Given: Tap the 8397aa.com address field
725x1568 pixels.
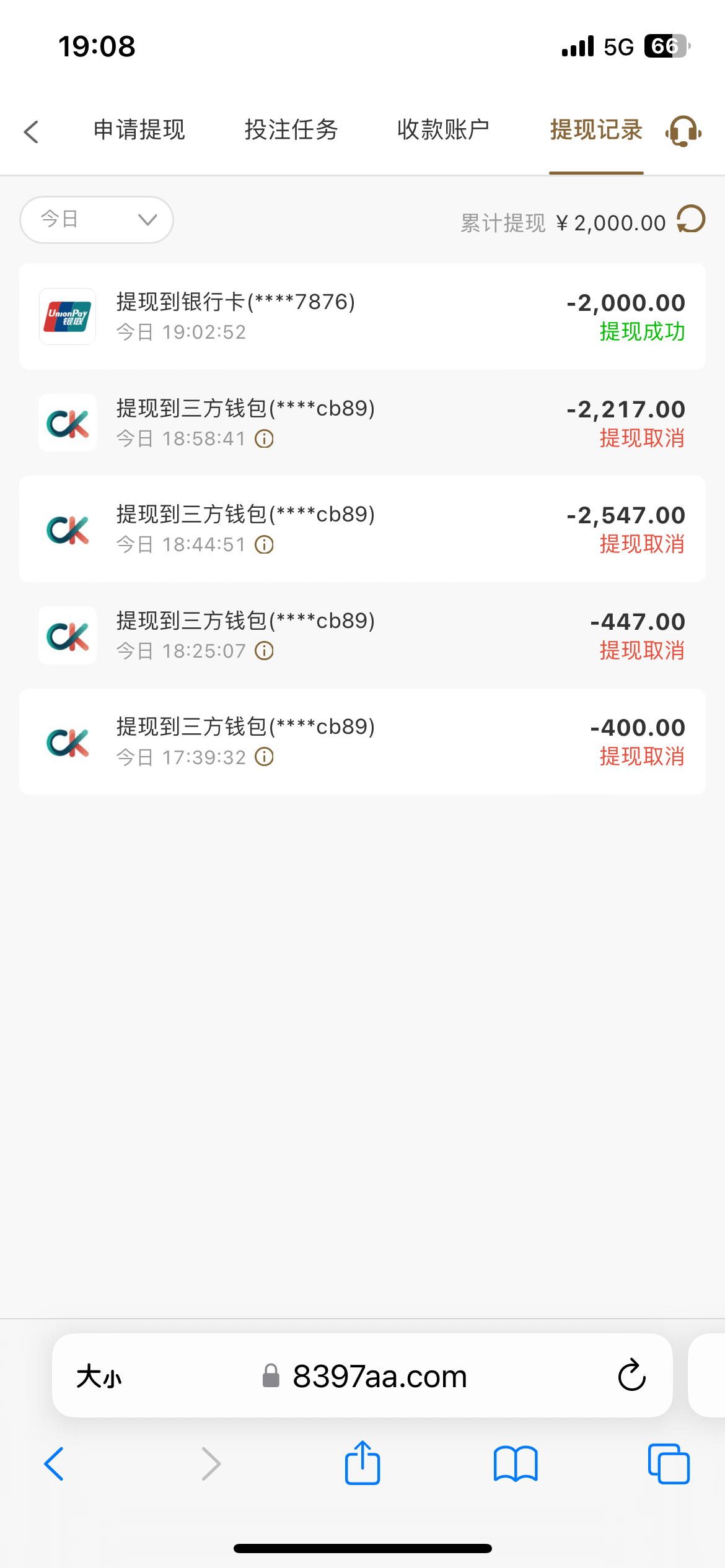Looking at the screenshot, I should 379,1377.
